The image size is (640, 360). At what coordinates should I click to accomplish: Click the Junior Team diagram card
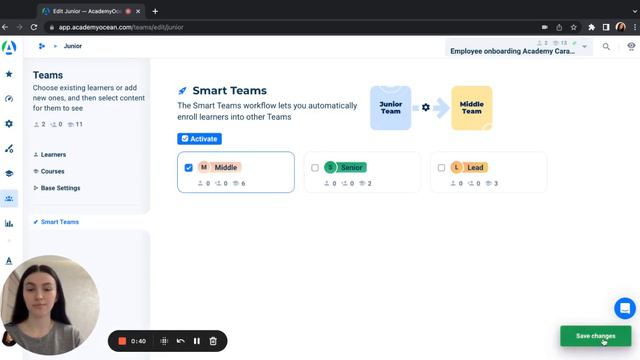click(391, 108)
